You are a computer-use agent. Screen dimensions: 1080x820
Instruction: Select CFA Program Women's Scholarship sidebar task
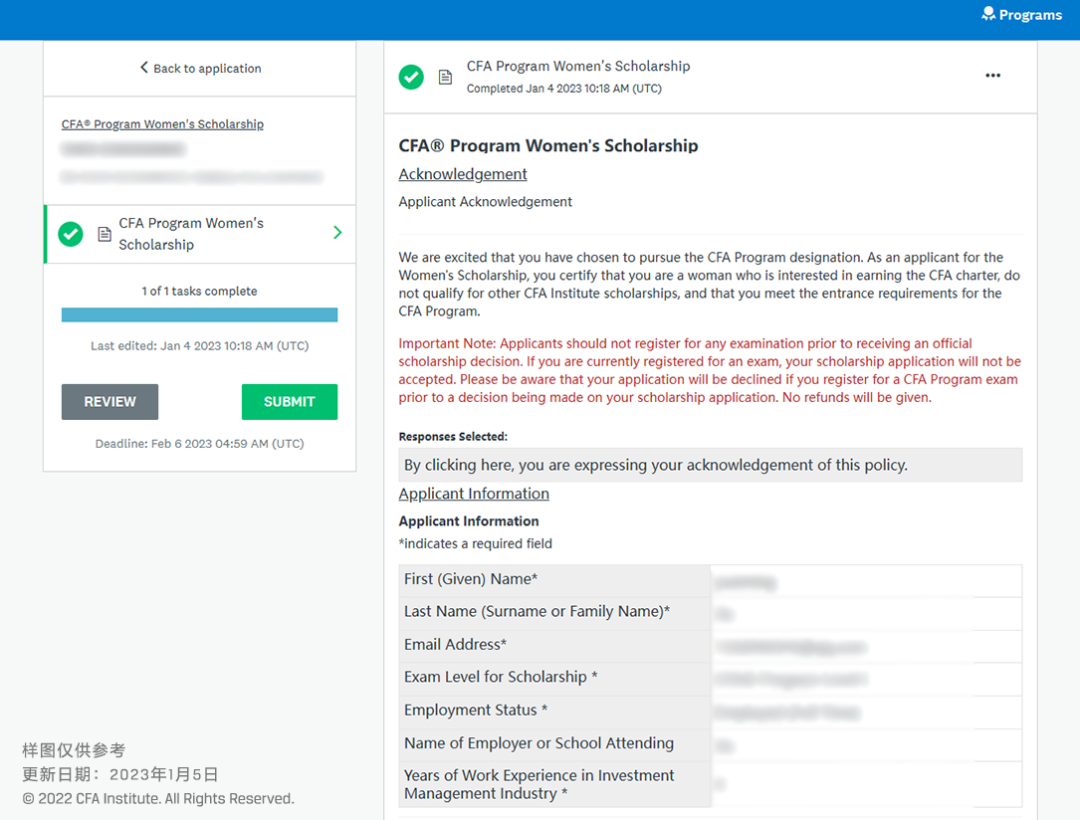191,234
